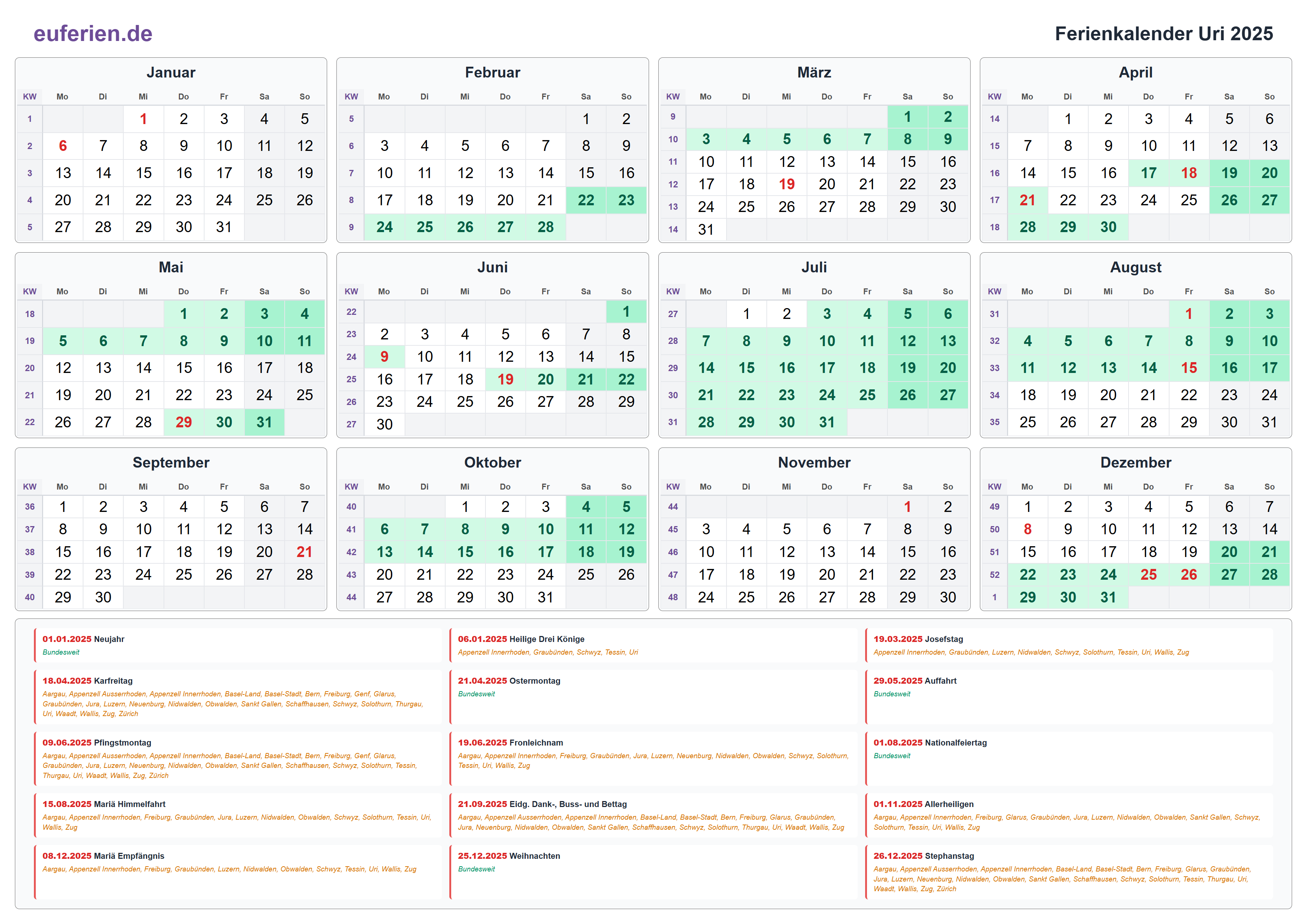The width and height of the screenshot is (1307, 924).
Task: Click green day 22 in Februar
Action: pos(586,200)
